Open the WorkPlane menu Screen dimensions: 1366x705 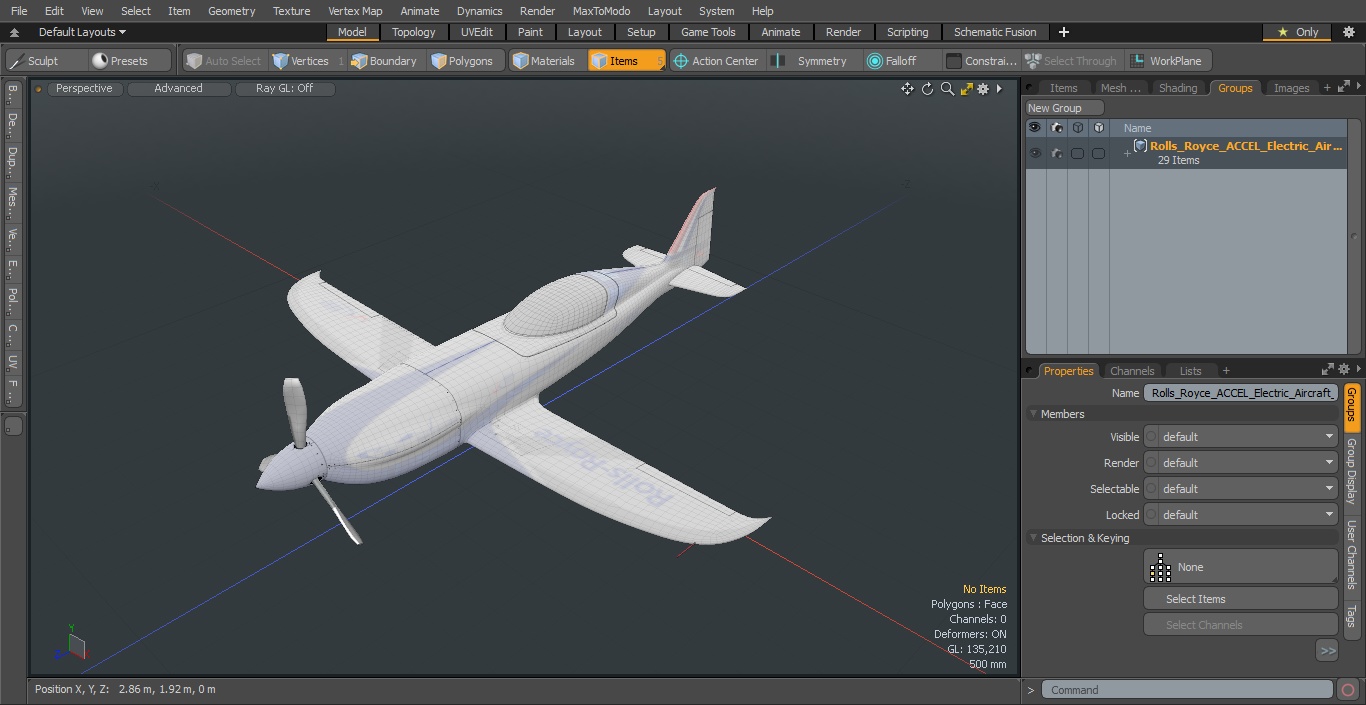[x=1167, y=61]
